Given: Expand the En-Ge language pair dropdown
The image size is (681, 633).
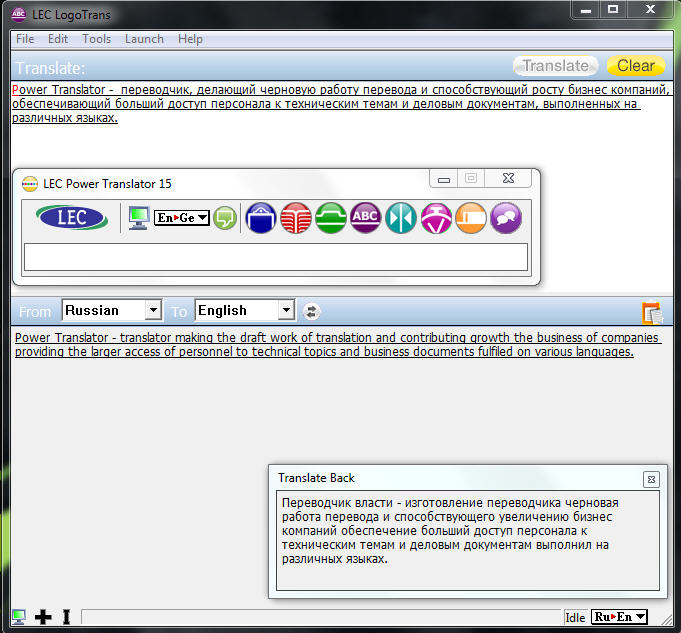Looking at the screenshot, I should [x=202, y=217].
